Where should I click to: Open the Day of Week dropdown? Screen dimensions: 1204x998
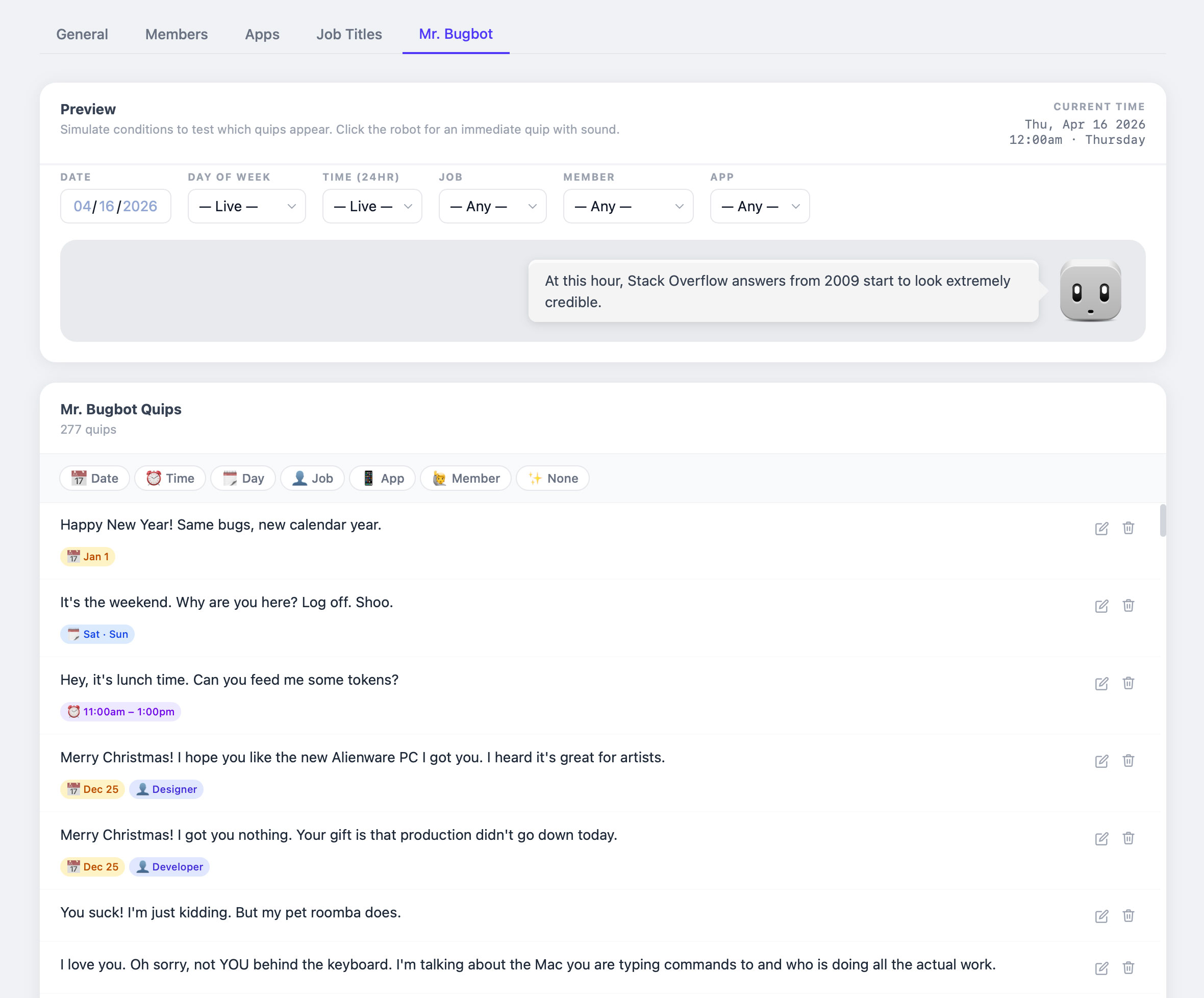point(246,206)
